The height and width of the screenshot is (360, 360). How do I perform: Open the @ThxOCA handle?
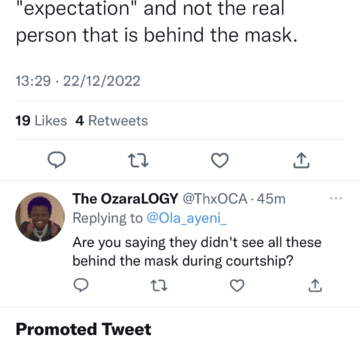coord(215,199)
